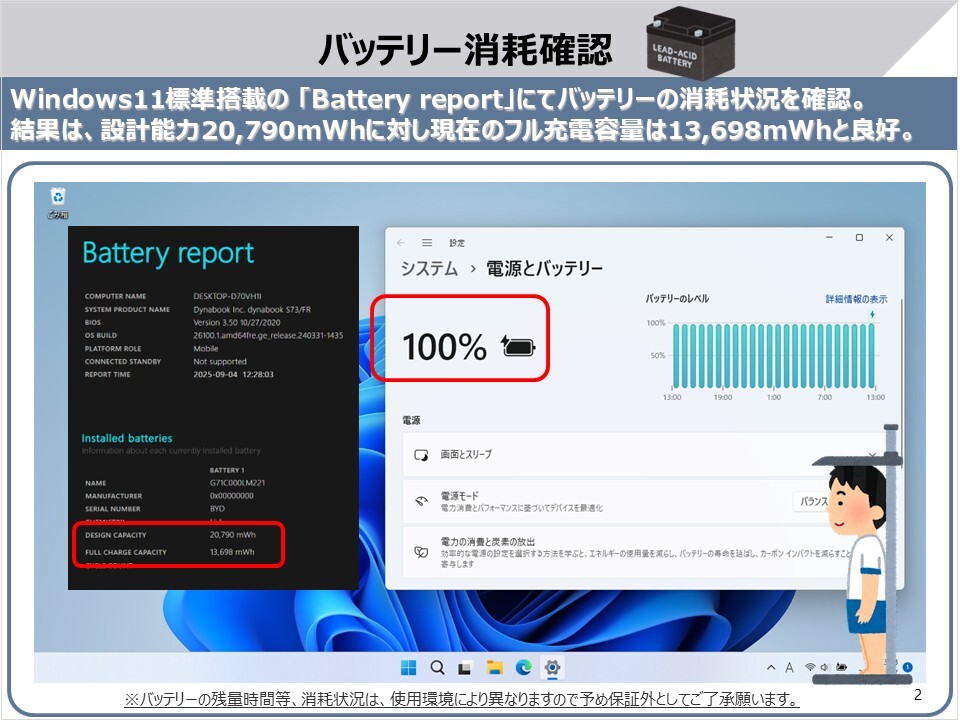Click the 電源モード setting row label
Image resolution: width=960 pixels, height=720 pixels.
(x=459, y=495)
